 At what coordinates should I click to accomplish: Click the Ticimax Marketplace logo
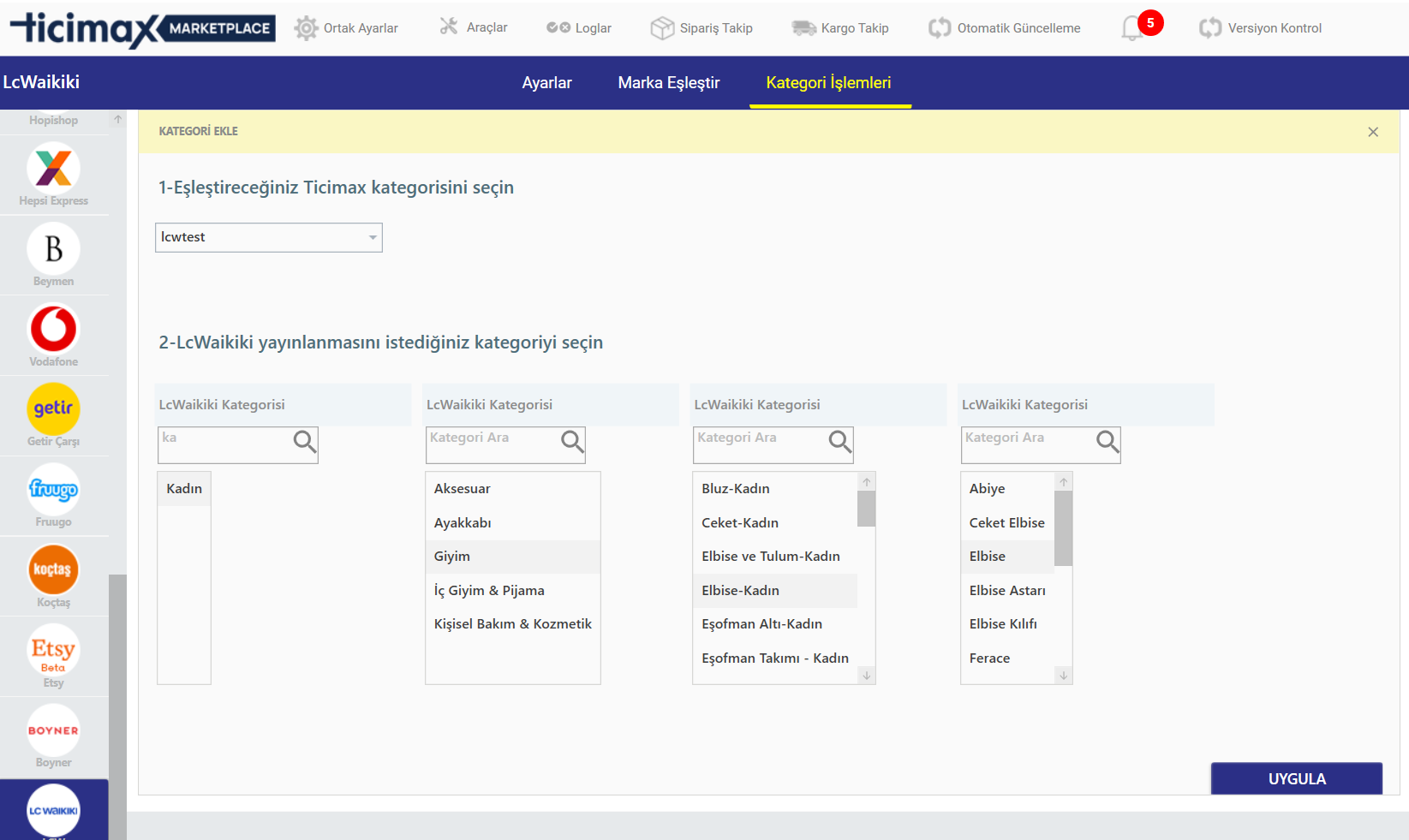143,28
